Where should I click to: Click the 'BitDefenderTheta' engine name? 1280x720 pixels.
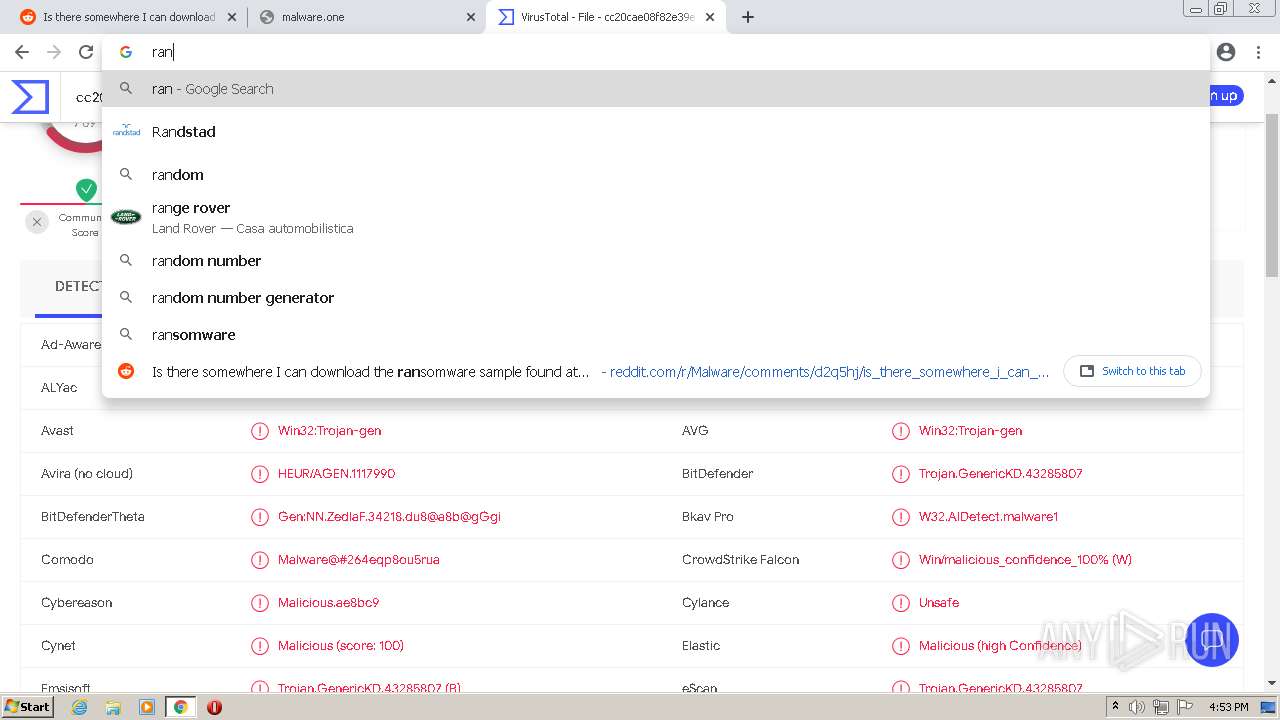click(93, 517)
